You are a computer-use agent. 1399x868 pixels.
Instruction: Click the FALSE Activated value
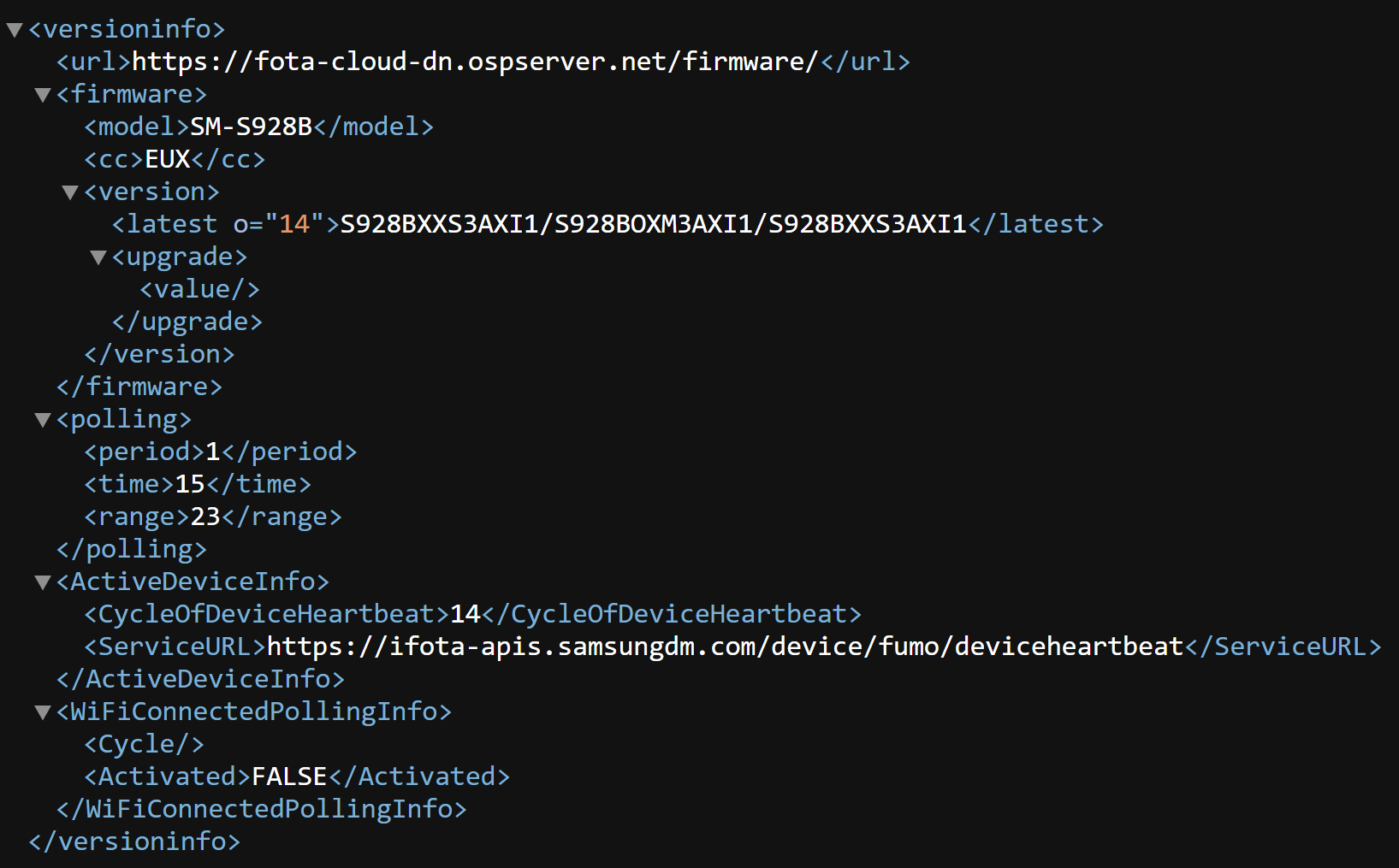click(289, 776)
